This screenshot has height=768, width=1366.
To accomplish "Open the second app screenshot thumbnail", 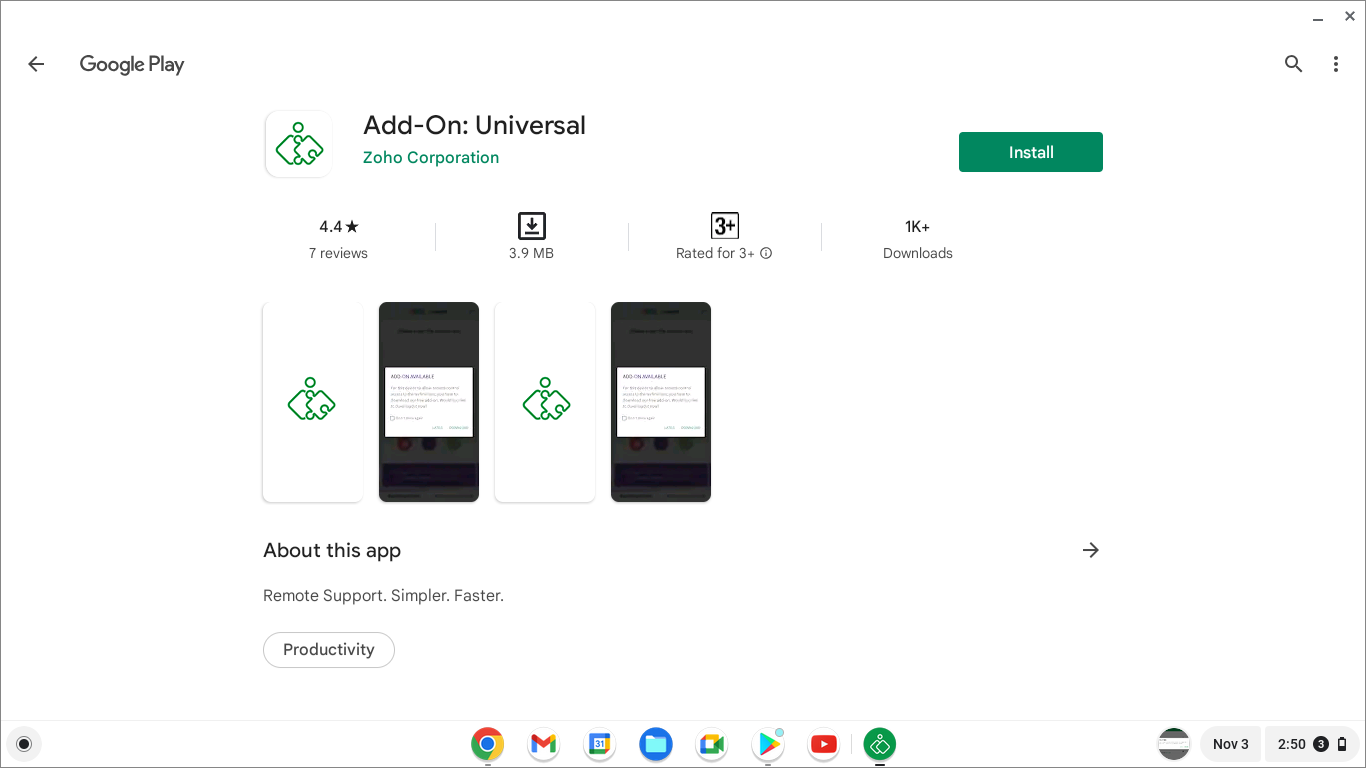I will tap(428, 401).
